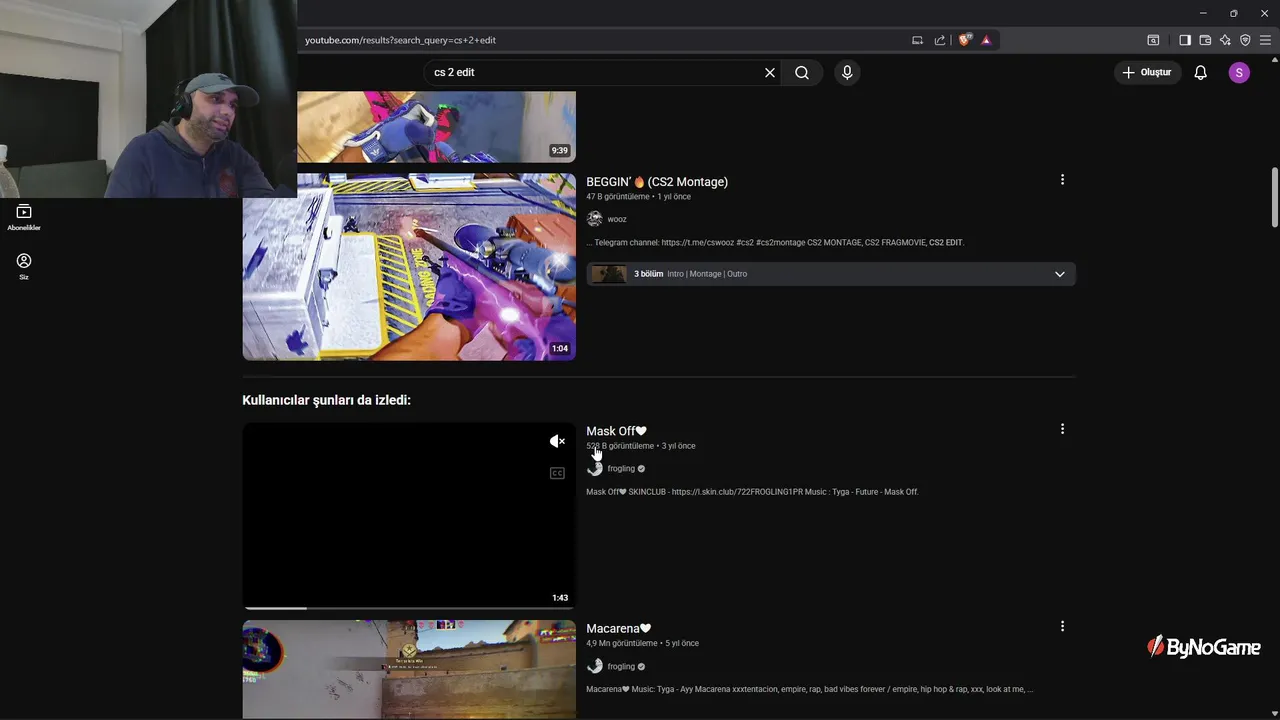Image resolution: width=1280 pixels, height=720 pixels.
Task: Click the browser address bar URL
Action: click(400, 40)
